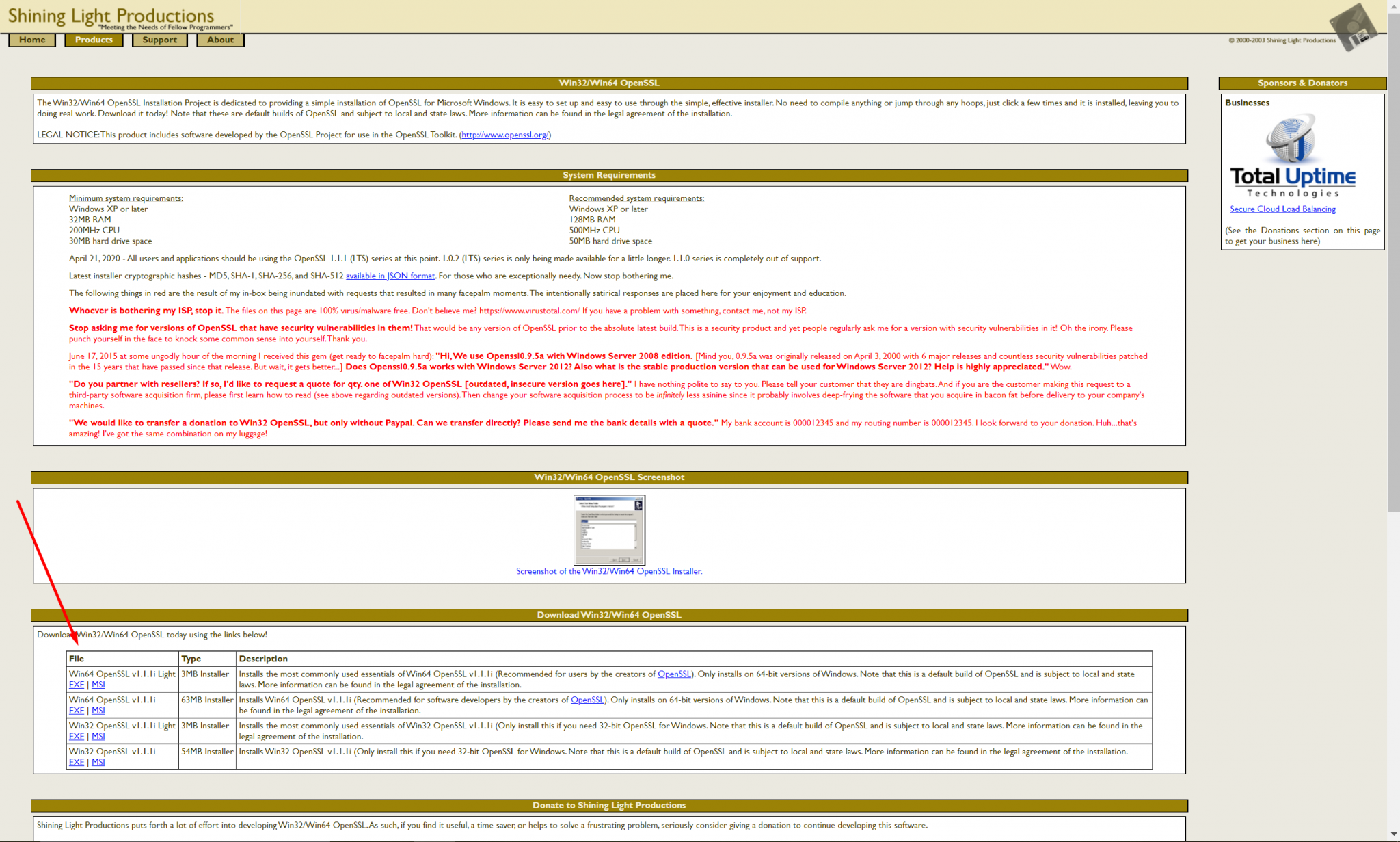This screenshot has height=842, width=1400.
Task: Open the OpenSSL installer screenshot thumbnail
Action: click(x=608, y=530)
